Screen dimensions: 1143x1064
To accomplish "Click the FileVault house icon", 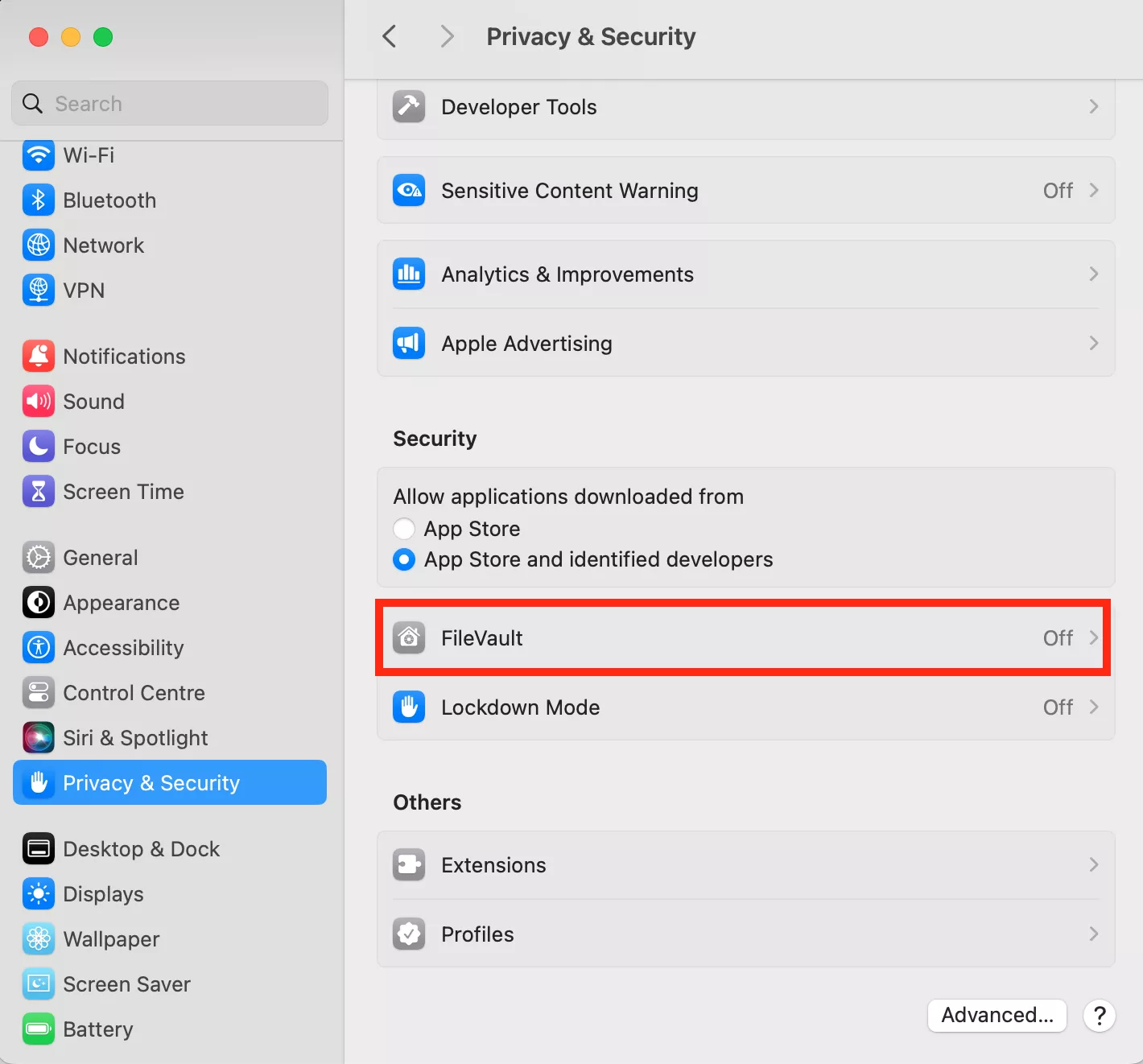I will pos(409,638).
